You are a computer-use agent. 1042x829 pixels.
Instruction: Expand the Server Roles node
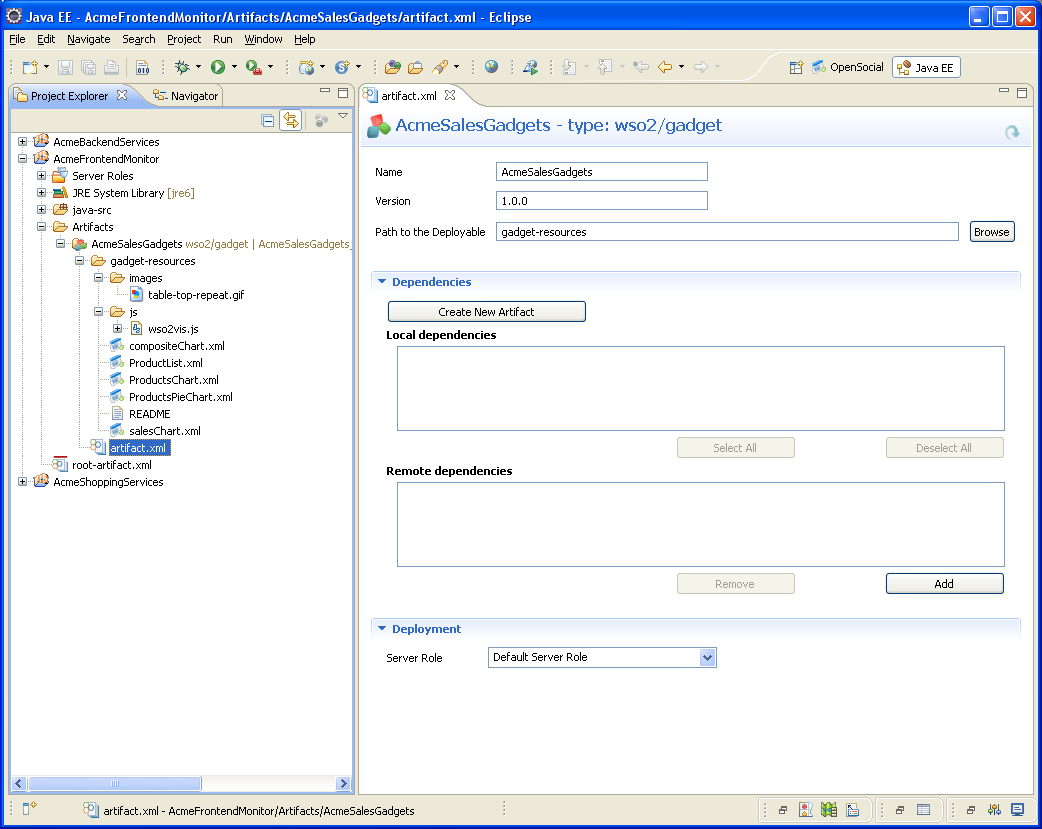pos(41,176)
